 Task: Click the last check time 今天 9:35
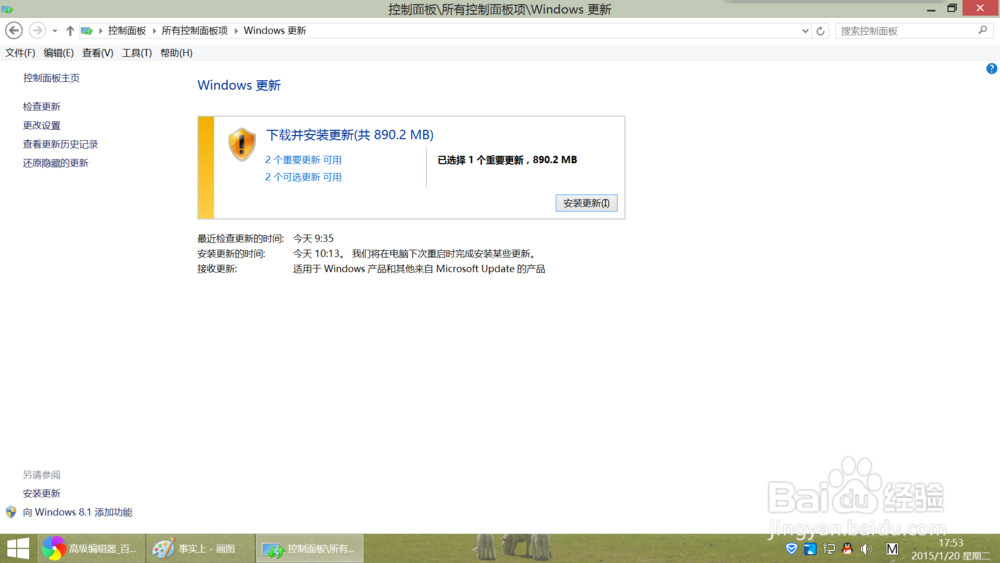[313, 238]
